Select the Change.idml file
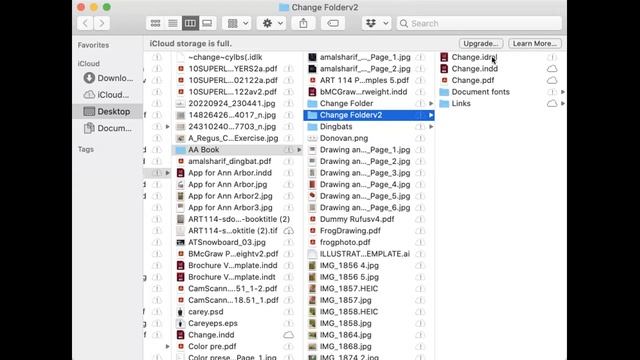Image resolution: width=640 pixels, height=360 pixels. [474, 57]
